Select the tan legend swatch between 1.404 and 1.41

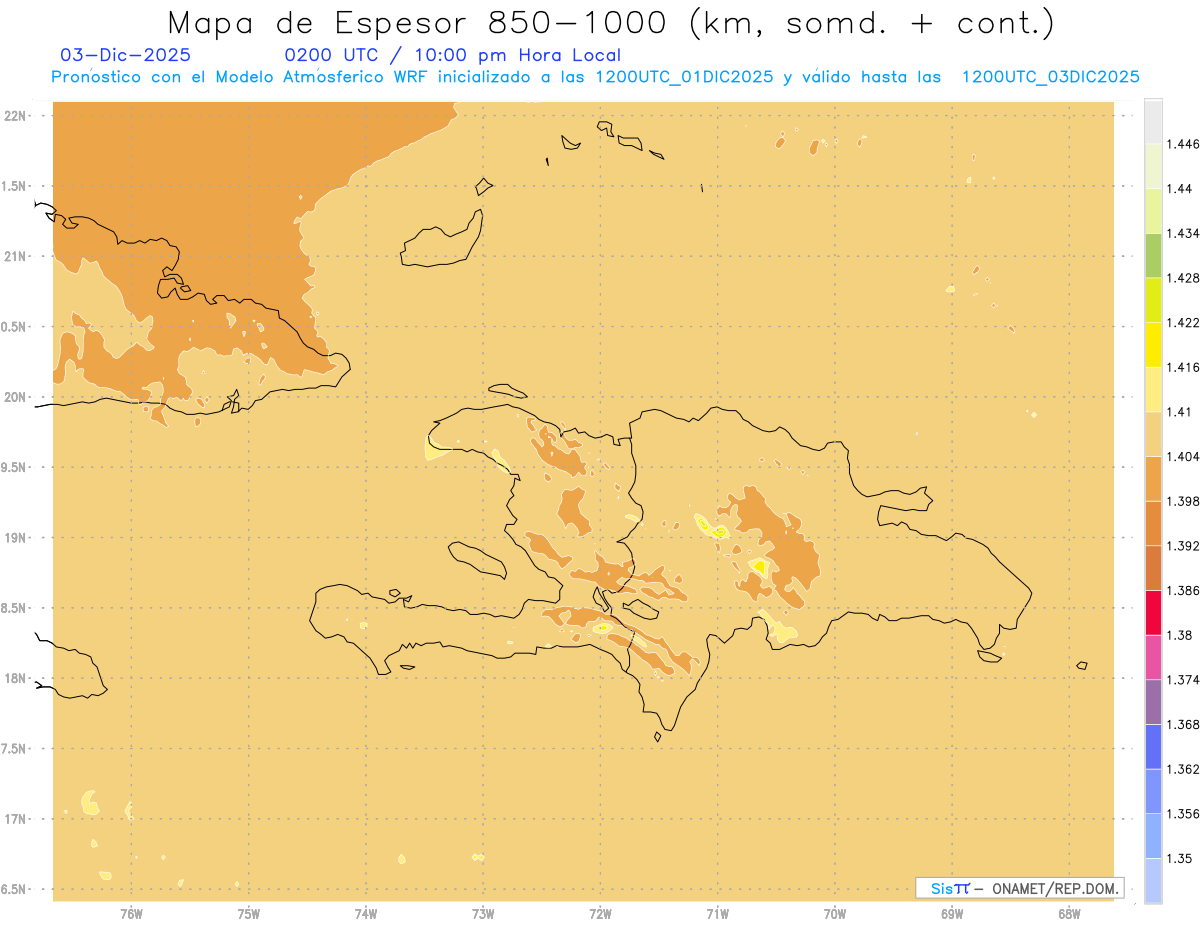[1153, 434]
